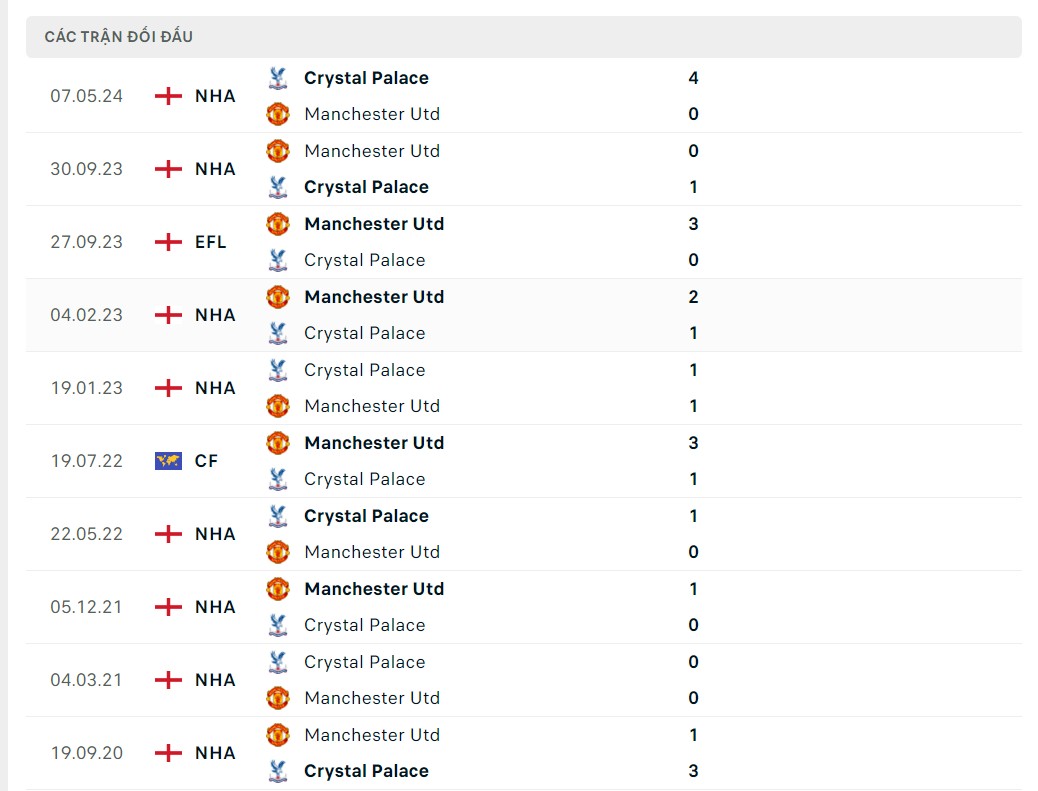Open Manchester Utd link in 27.09.23 EFL match
1038x791 pixels.
pos(374,224)
